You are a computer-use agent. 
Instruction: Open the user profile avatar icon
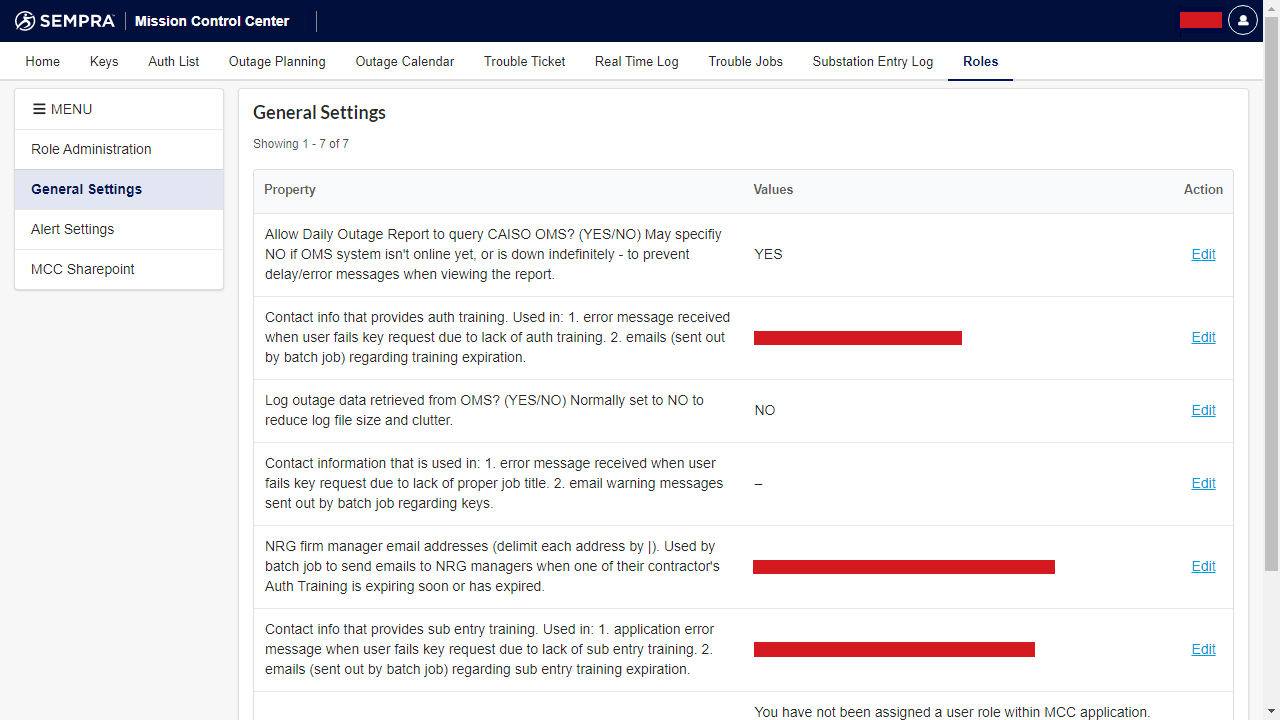1242,20
